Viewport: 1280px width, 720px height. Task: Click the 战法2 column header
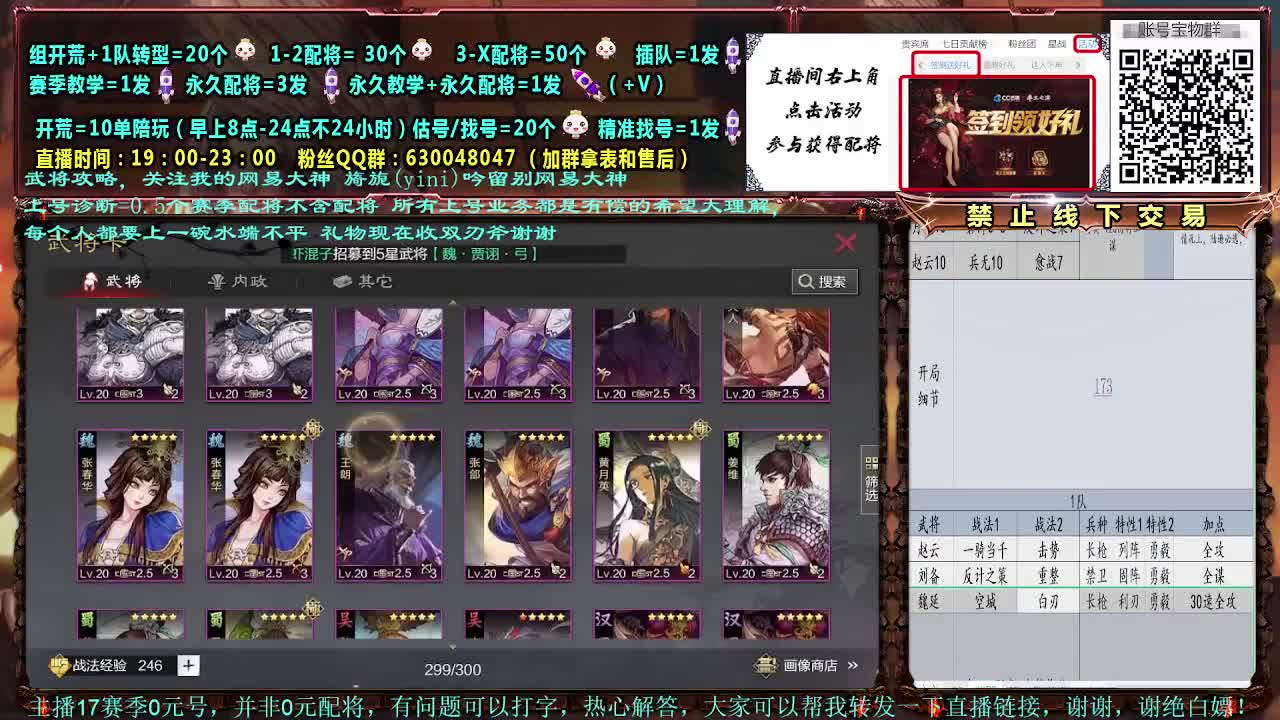tap(1048, 524)
